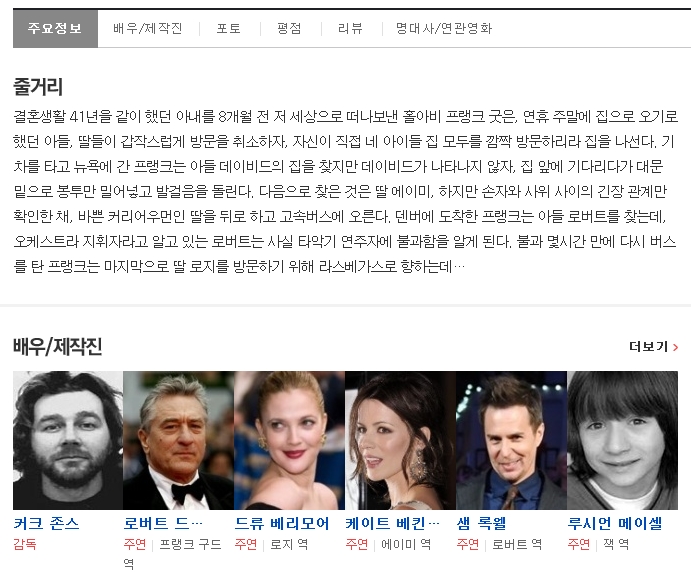This screenshot has height=578, width=691.
Task: Open 케이트 베킨세일 photo thumbnail
Action: pos(400,440)
